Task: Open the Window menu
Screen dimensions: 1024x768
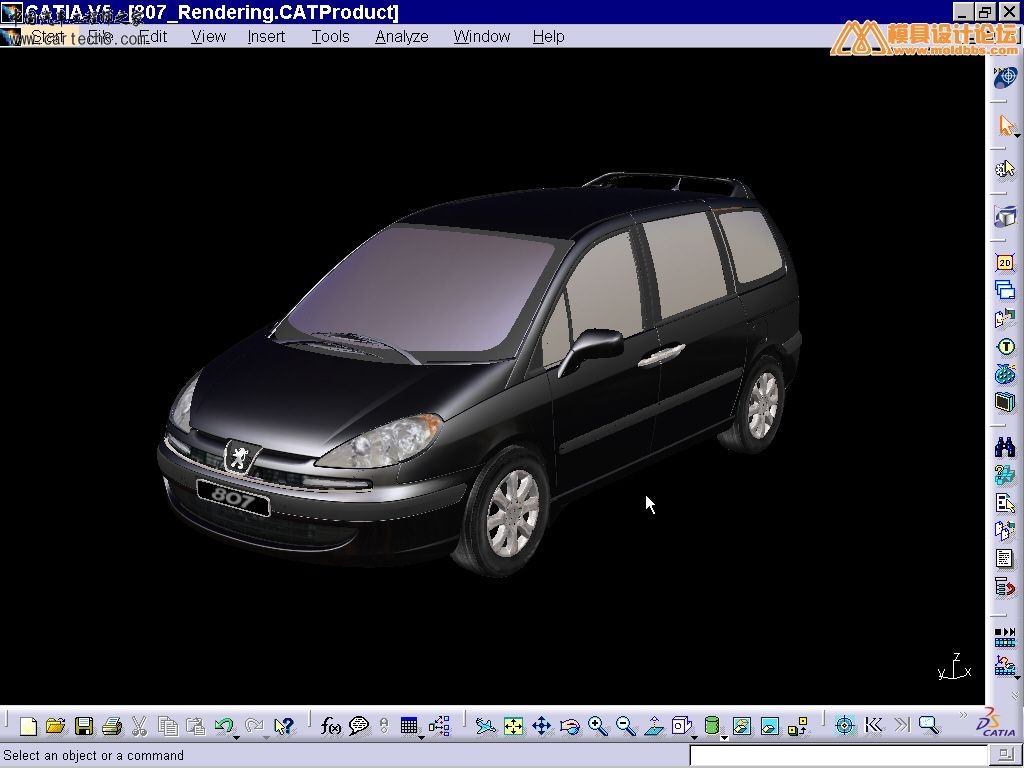Action: pyautogui.click(x=482, y=37)
